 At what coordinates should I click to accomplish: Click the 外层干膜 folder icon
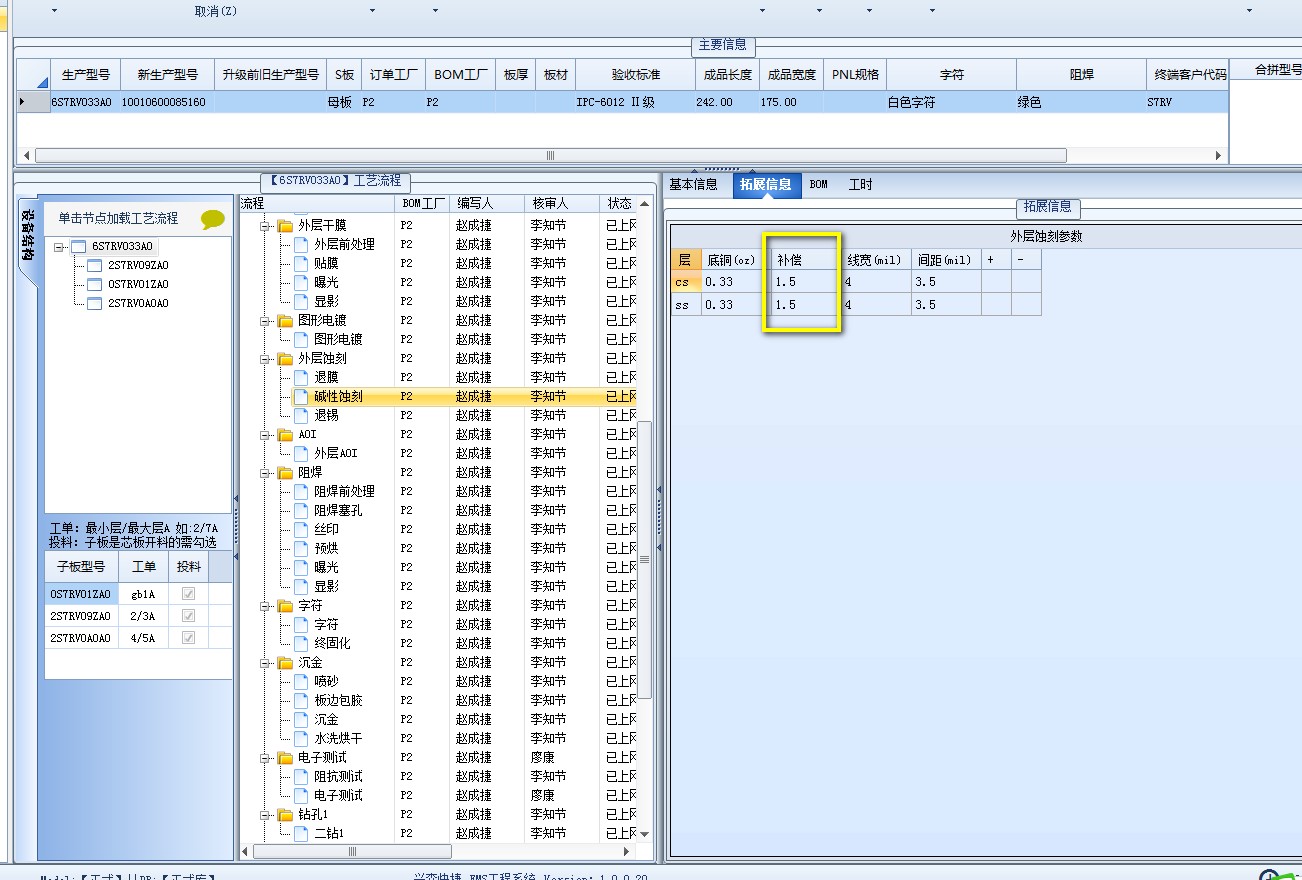(x=285, y=225)
